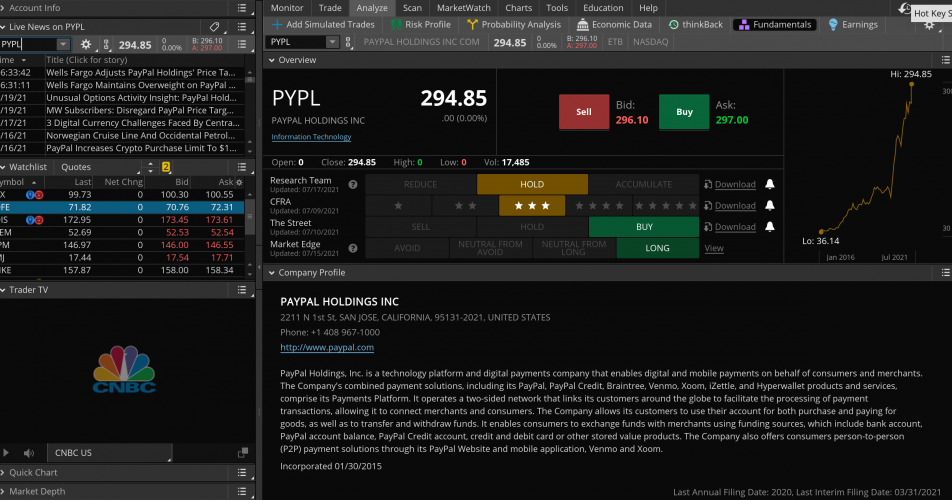The image size is (952, 500).
Task: Click the link icon beside the Analyze PYPL field
Action: click(x=348, y=42)
